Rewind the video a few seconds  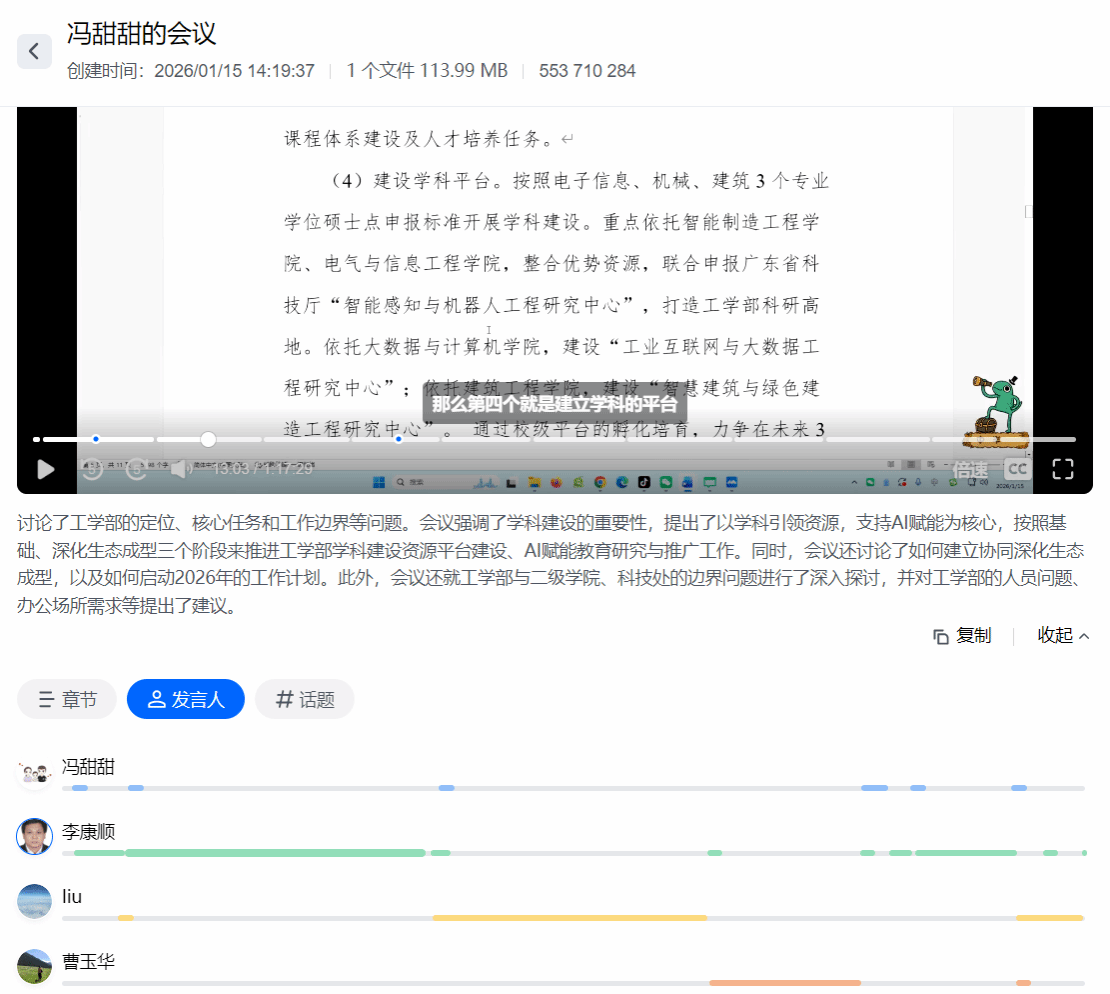[x=92, y=469]
